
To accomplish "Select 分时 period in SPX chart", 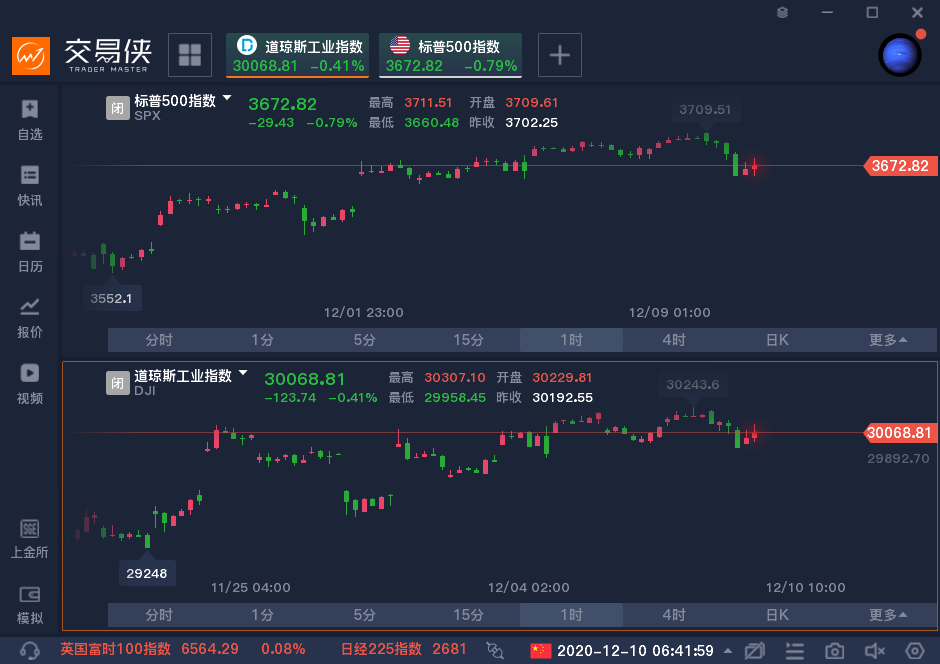I will pos(159,340).
